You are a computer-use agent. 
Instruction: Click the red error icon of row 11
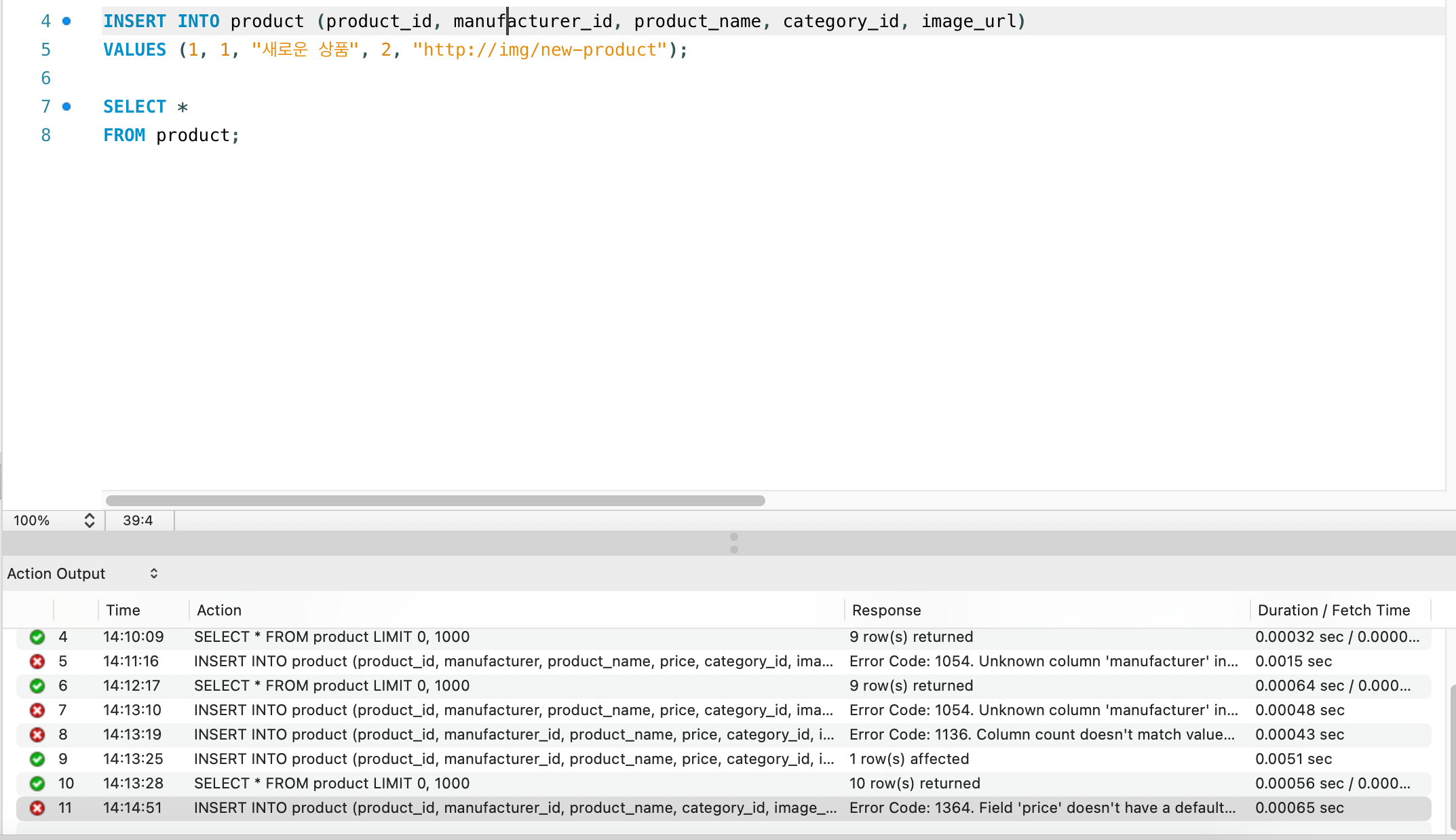37,807
